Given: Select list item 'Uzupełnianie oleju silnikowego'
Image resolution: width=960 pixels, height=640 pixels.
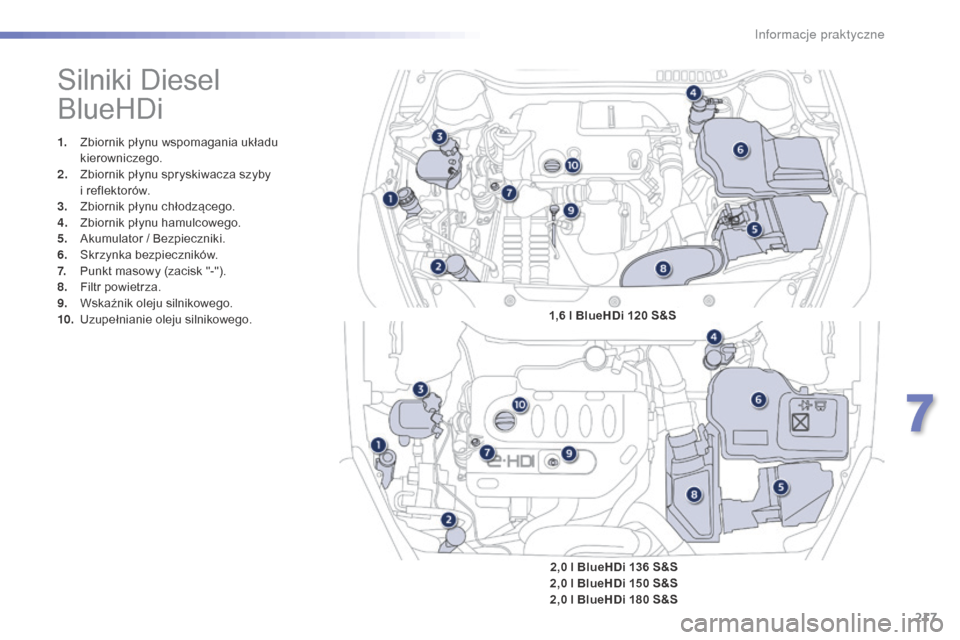Looking at the screenshot, I should [x=154, y=319].
